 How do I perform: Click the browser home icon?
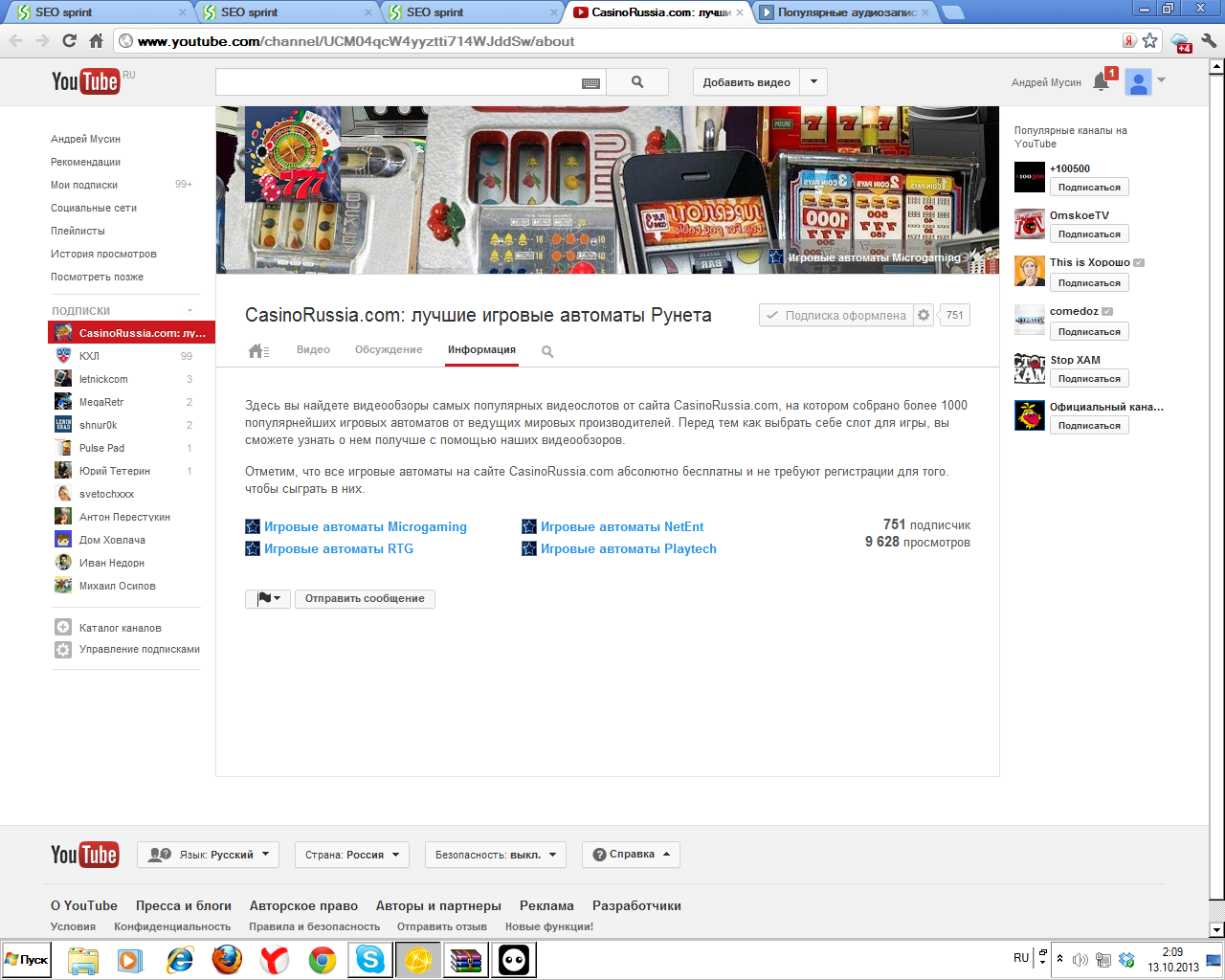click(x=96, y=40)
